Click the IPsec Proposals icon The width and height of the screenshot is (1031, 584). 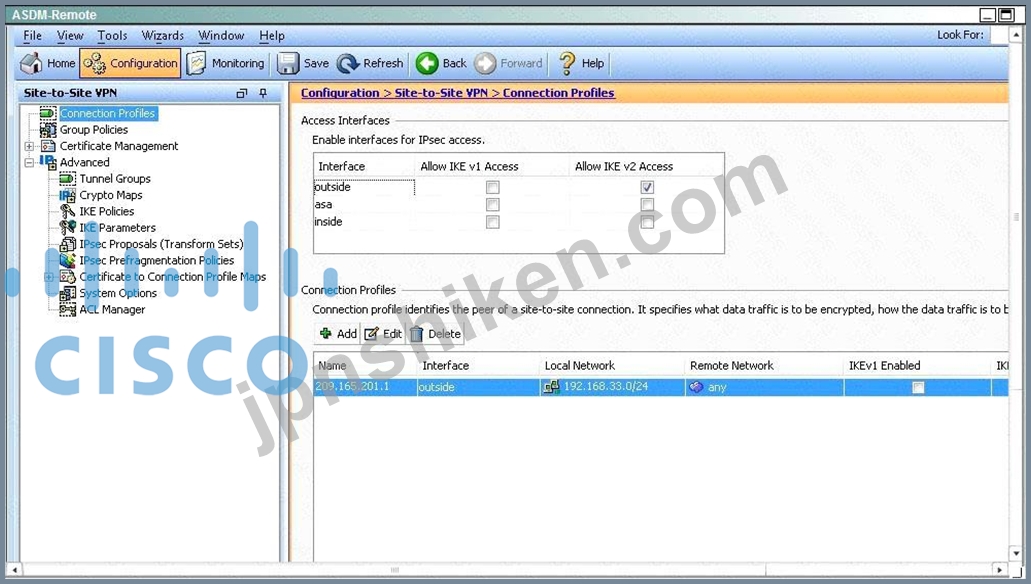[67, 244]
